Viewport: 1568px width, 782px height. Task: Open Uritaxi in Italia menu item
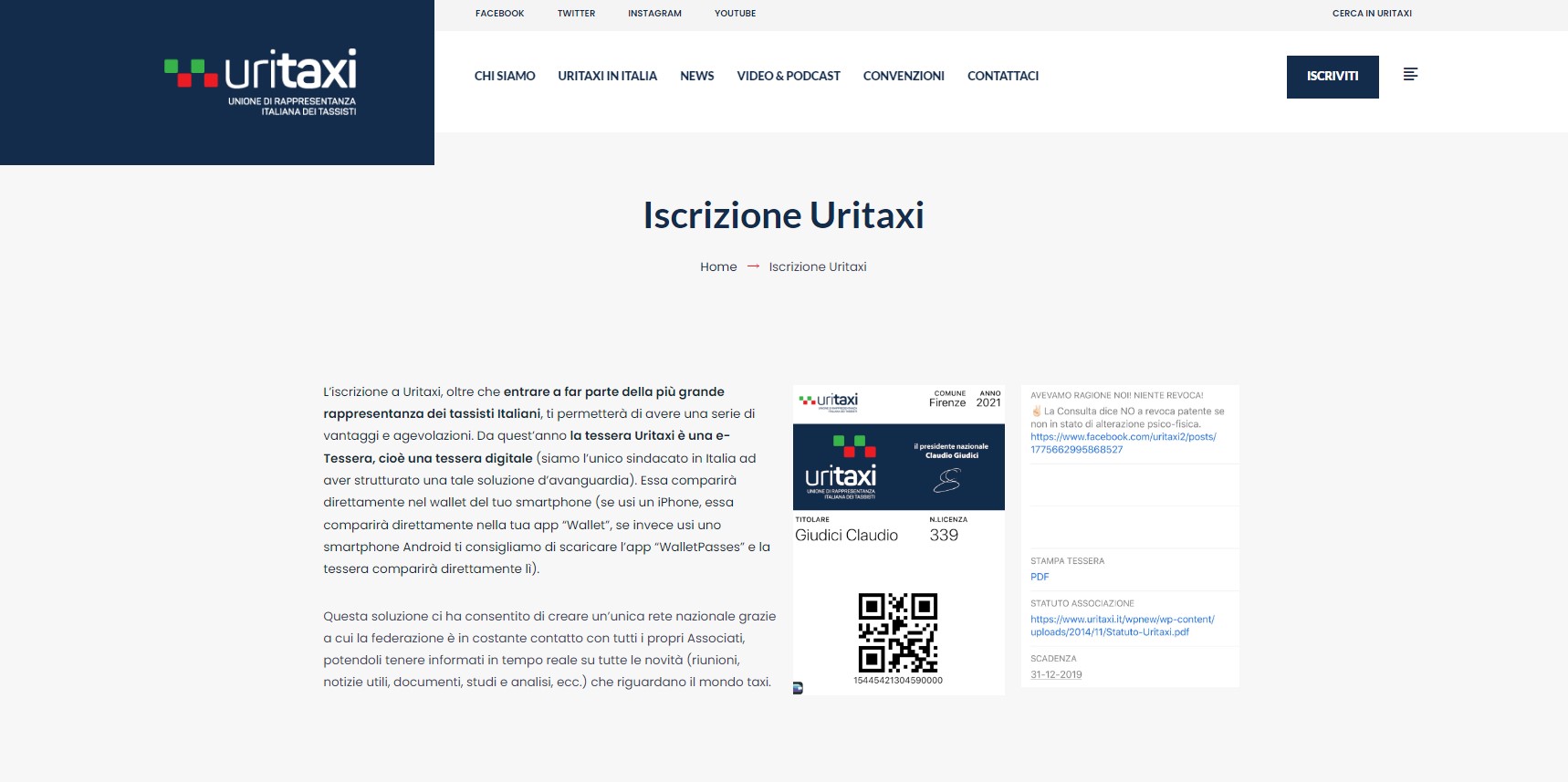click(x=607, y=76)
